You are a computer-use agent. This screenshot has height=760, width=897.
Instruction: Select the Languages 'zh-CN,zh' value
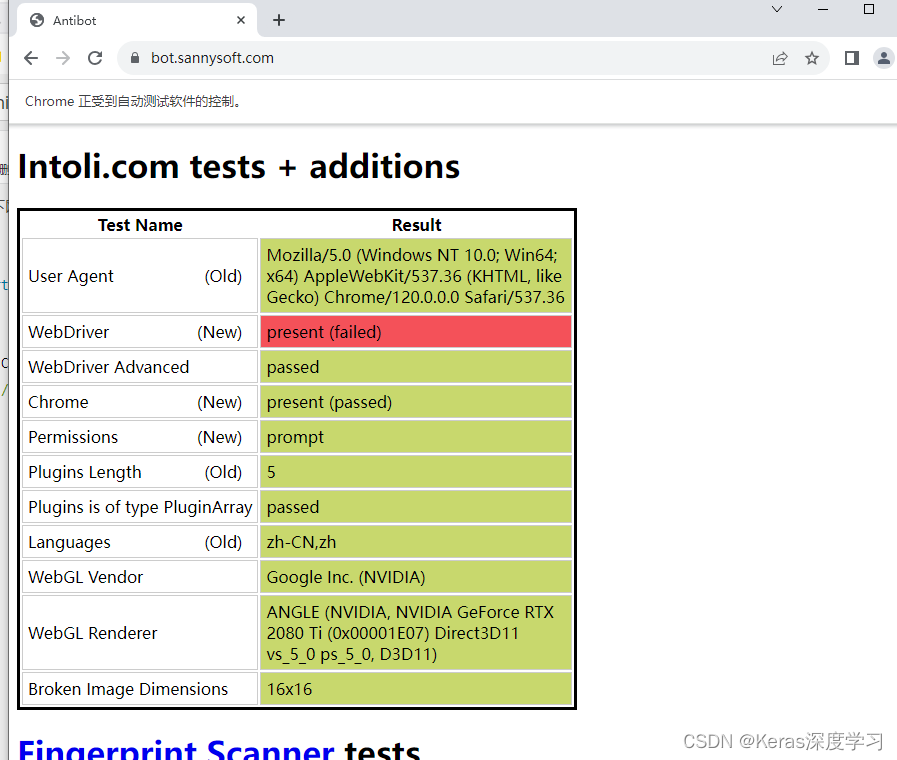pos(416,542)
